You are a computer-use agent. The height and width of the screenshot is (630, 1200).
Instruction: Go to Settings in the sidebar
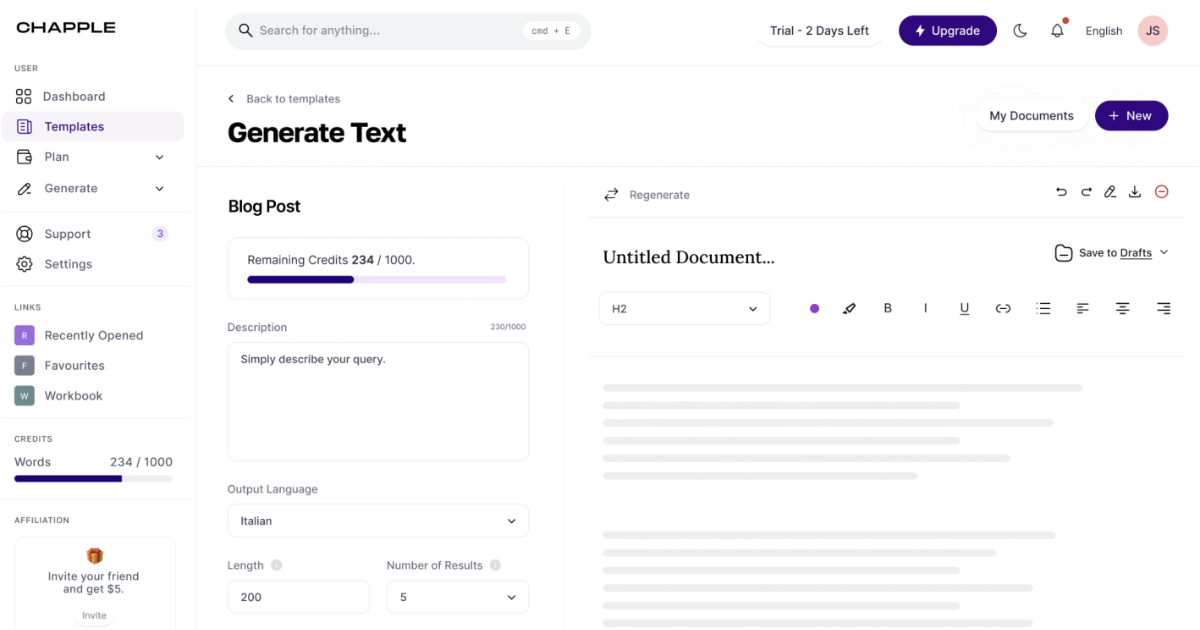(68, 264)
